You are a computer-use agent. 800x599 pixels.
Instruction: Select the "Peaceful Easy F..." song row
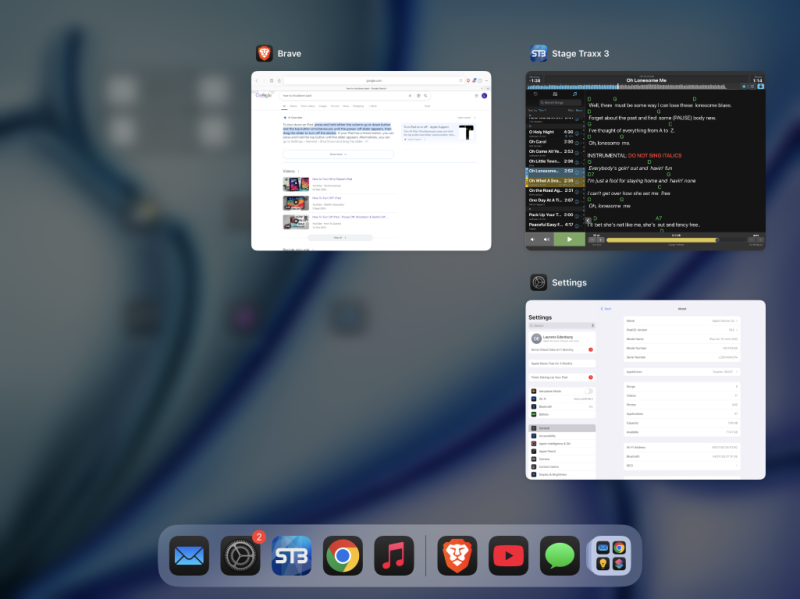552,226
